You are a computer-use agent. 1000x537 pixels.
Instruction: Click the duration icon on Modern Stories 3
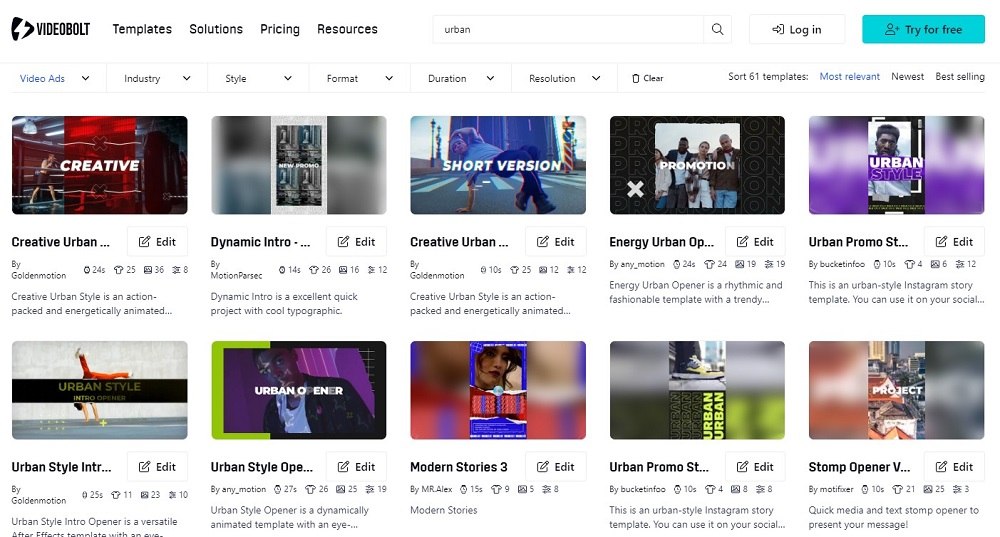[465, 489]
